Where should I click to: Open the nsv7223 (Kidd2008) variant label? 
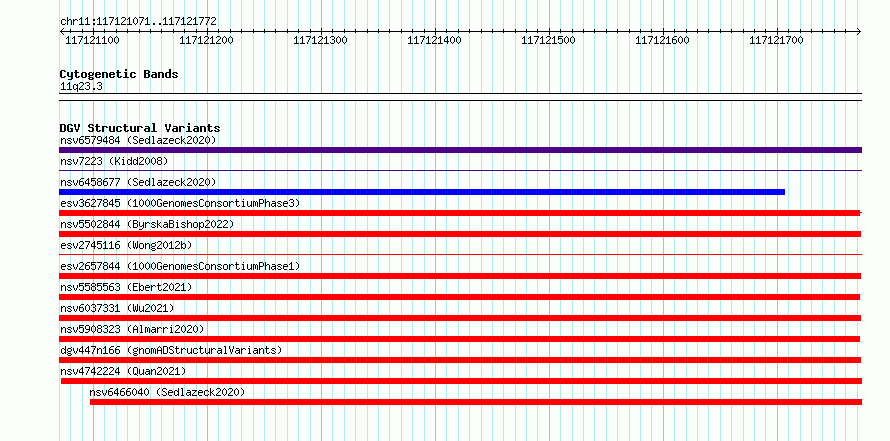[114, 161]
